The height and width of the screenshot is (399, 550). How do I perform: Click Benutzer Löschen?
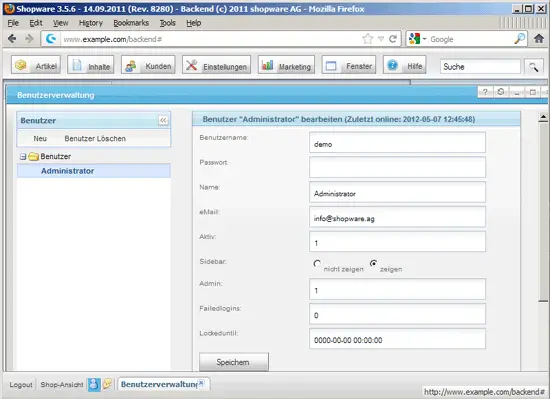[95, 138]
